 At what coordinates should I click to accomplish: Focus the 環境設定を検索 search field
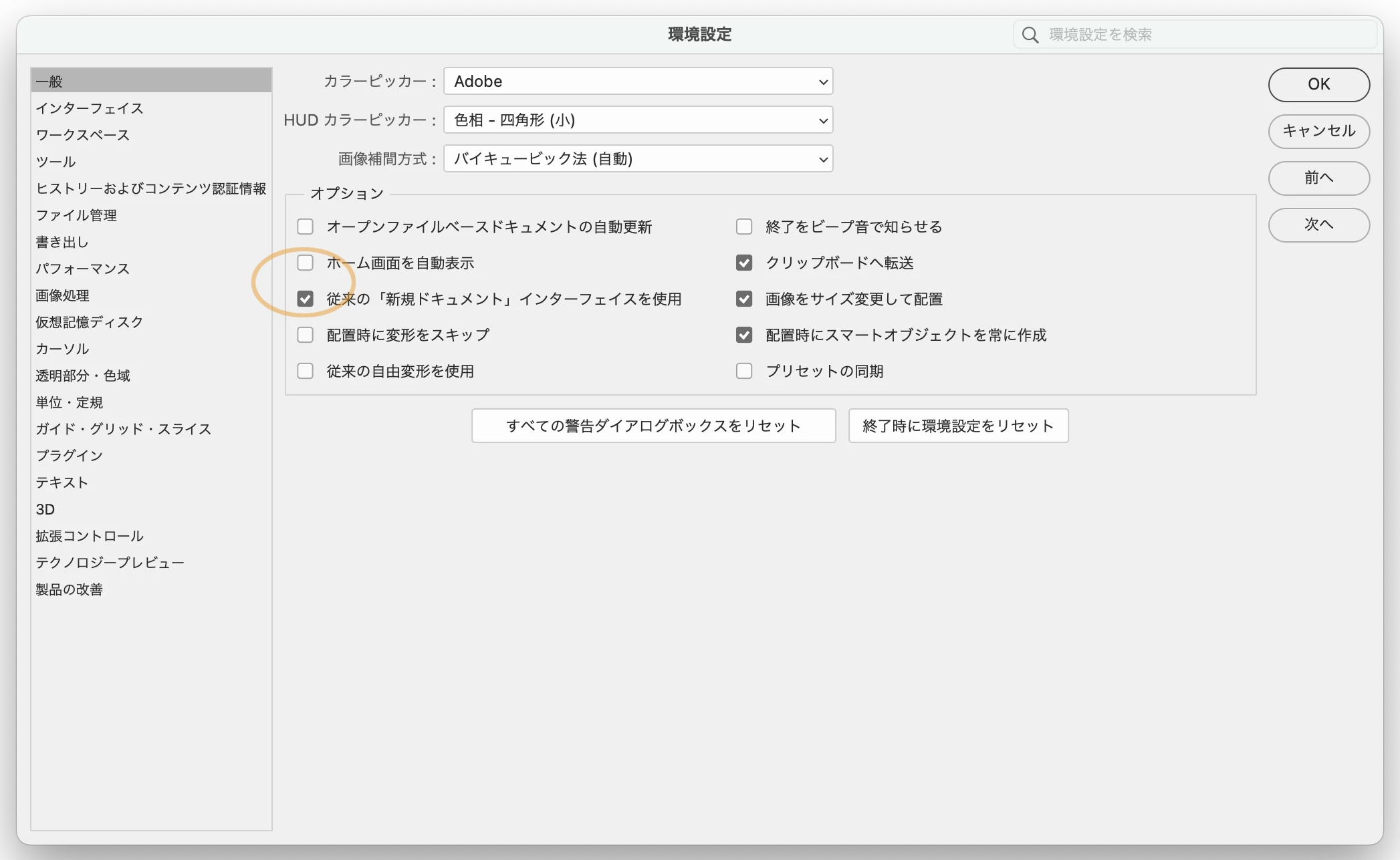tap(1203, 35)
